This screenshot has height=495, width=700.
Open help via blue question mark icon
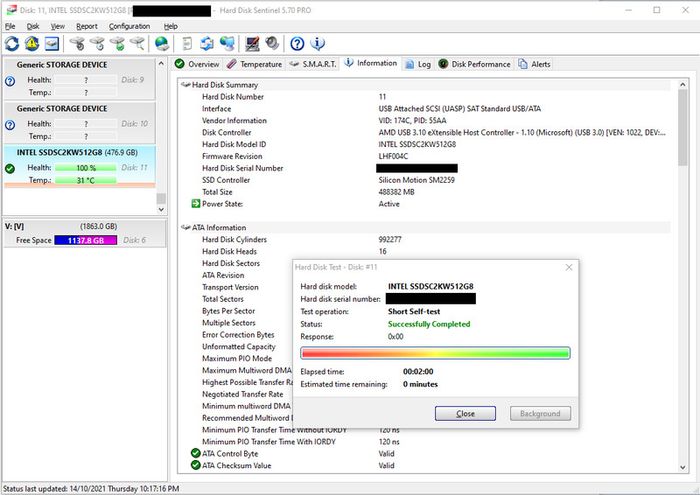297,43
